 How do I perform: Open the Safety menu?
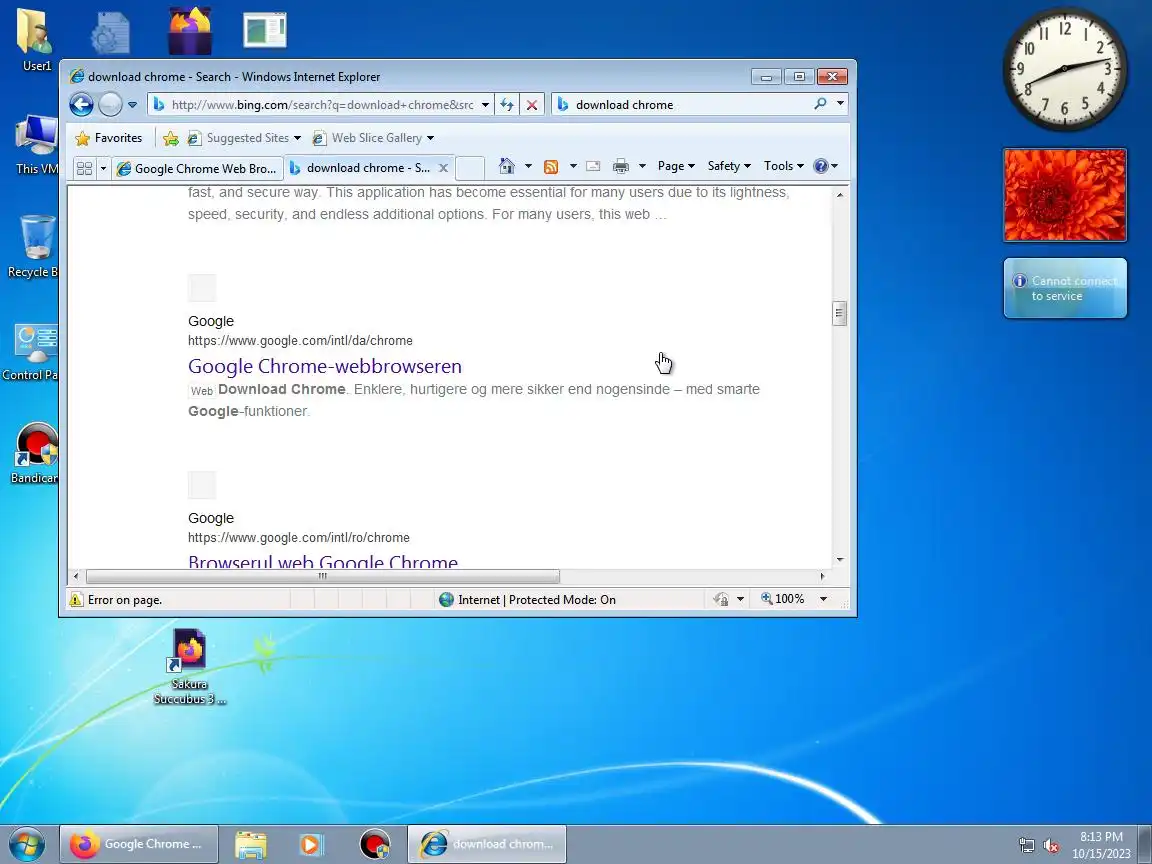[729, 166]
